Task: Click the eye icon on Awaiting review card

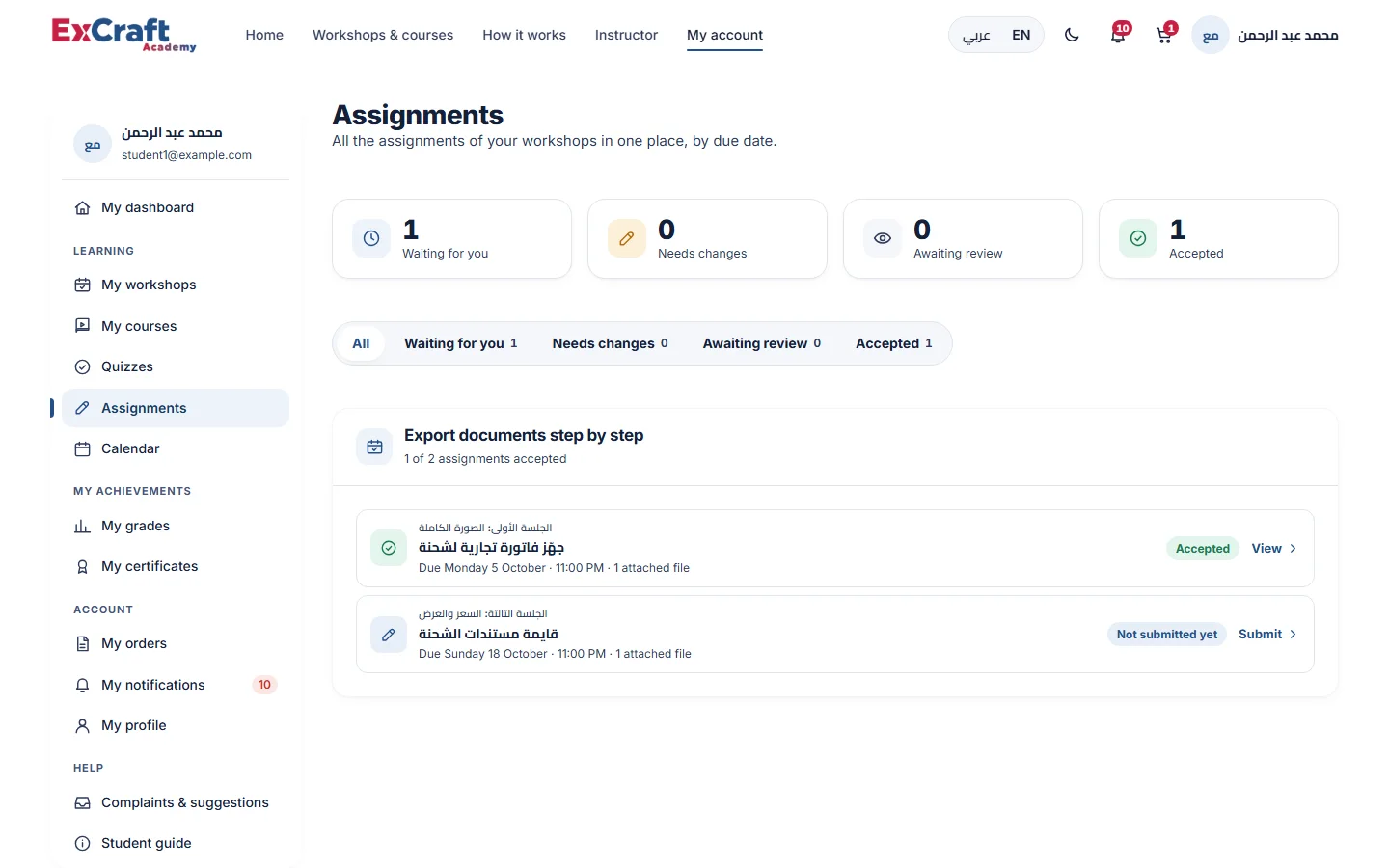Action: click(x=883, y=238)
